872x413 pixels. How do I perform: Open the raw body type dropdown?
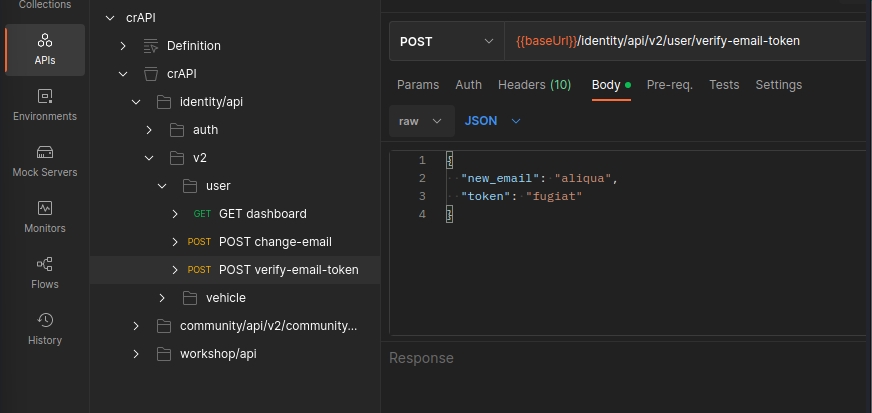419,121
